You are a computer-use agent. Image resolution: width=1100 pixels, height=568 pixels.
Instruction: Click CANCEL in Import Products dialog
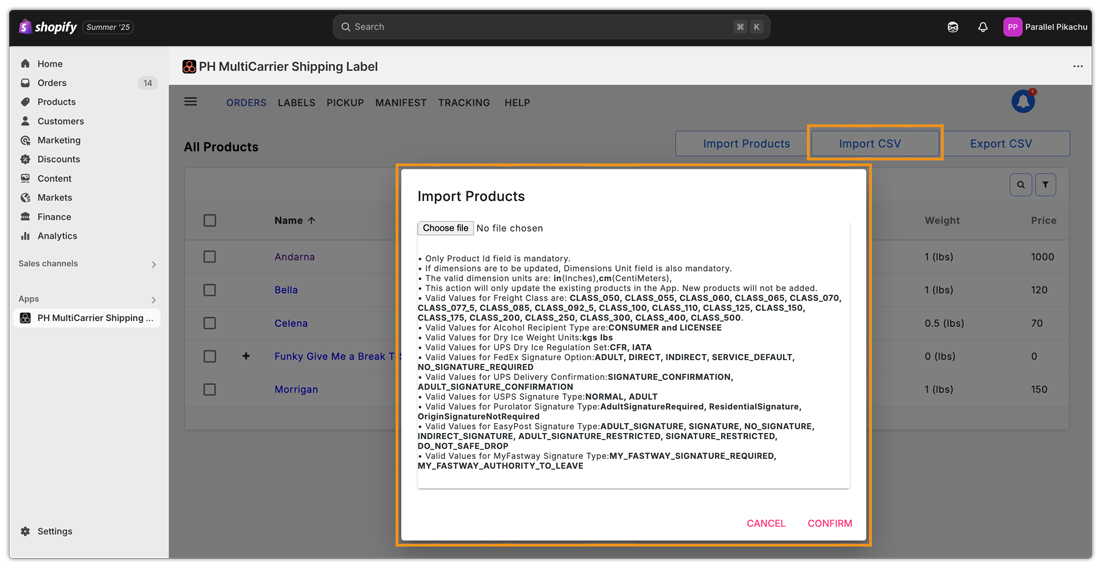pos(765,523)
